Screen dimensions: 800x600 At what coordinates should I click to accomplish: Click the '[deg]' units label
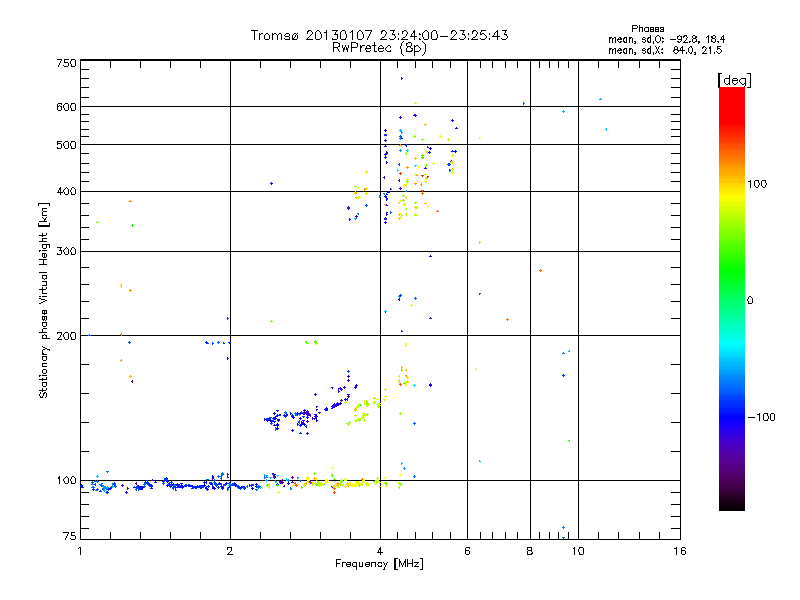(734, 80)
